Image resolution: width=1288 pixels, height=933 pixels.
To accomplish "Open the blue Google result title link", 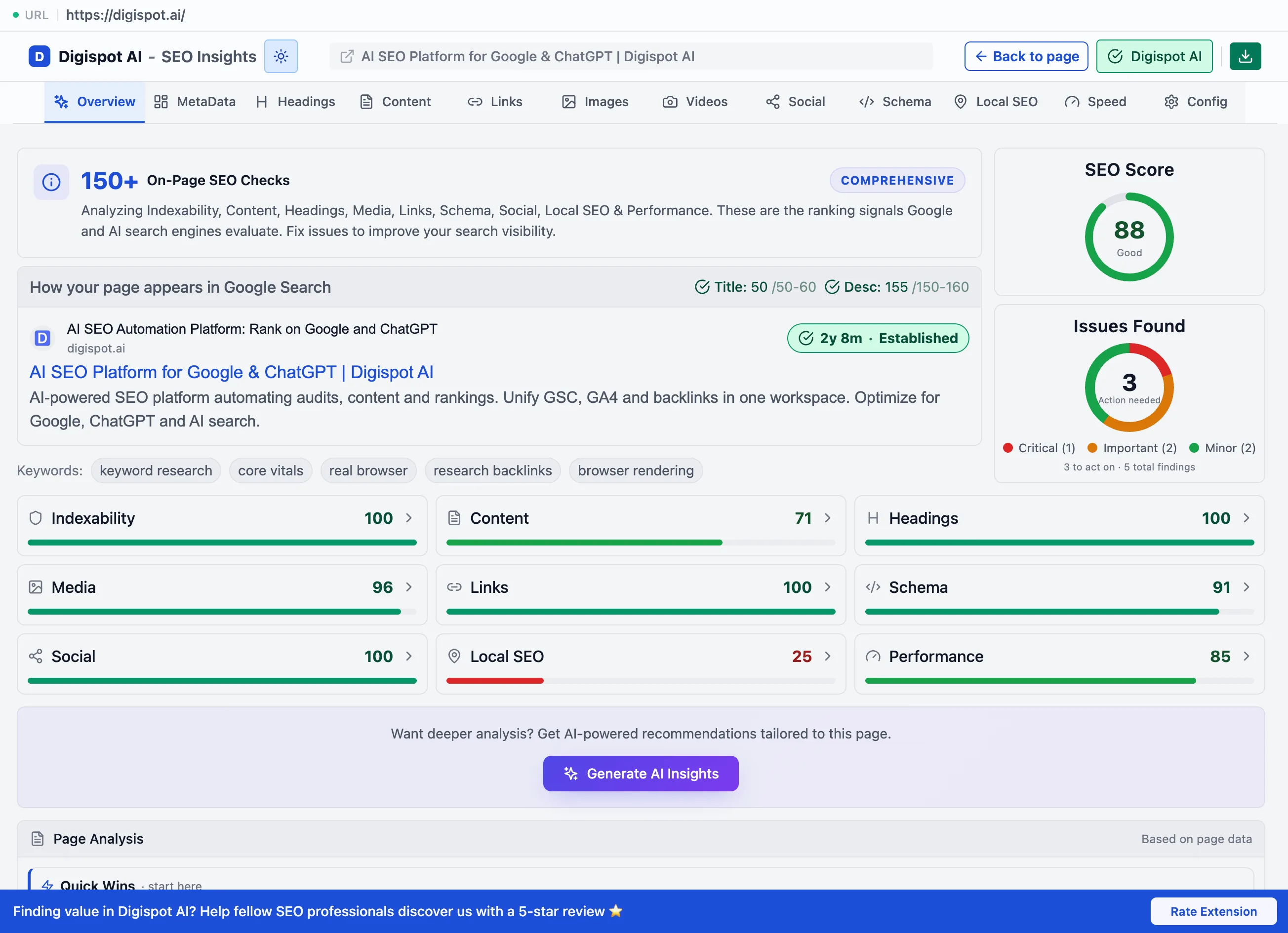I will [231, 372].
